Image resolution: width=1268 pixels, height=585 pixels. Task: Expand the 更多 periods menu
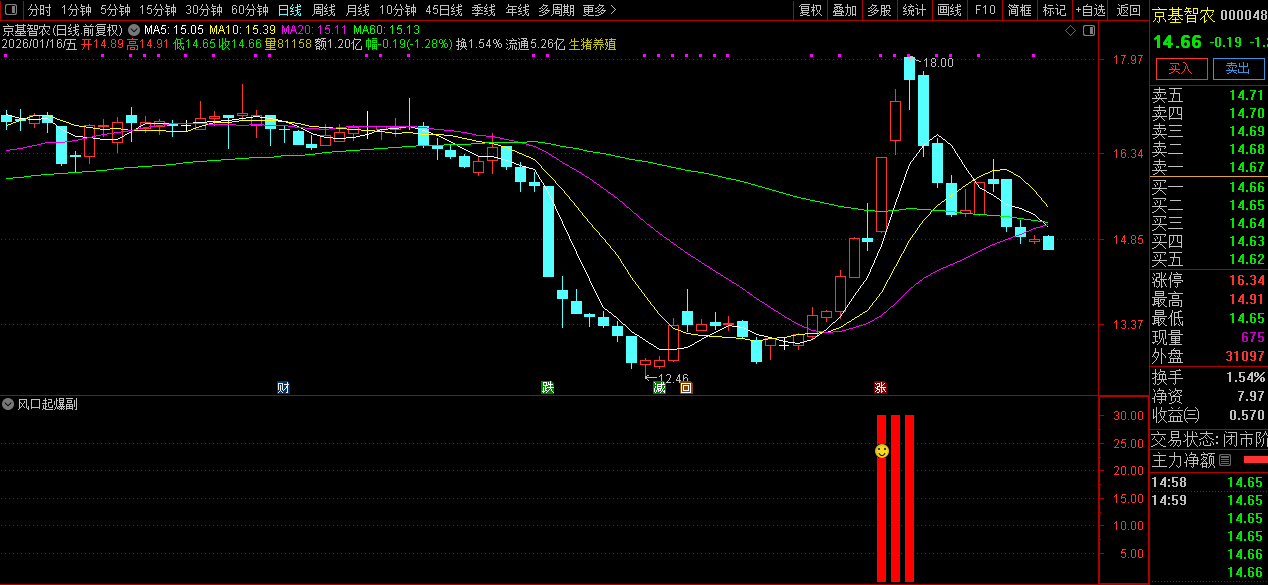[x=599, y=10]
